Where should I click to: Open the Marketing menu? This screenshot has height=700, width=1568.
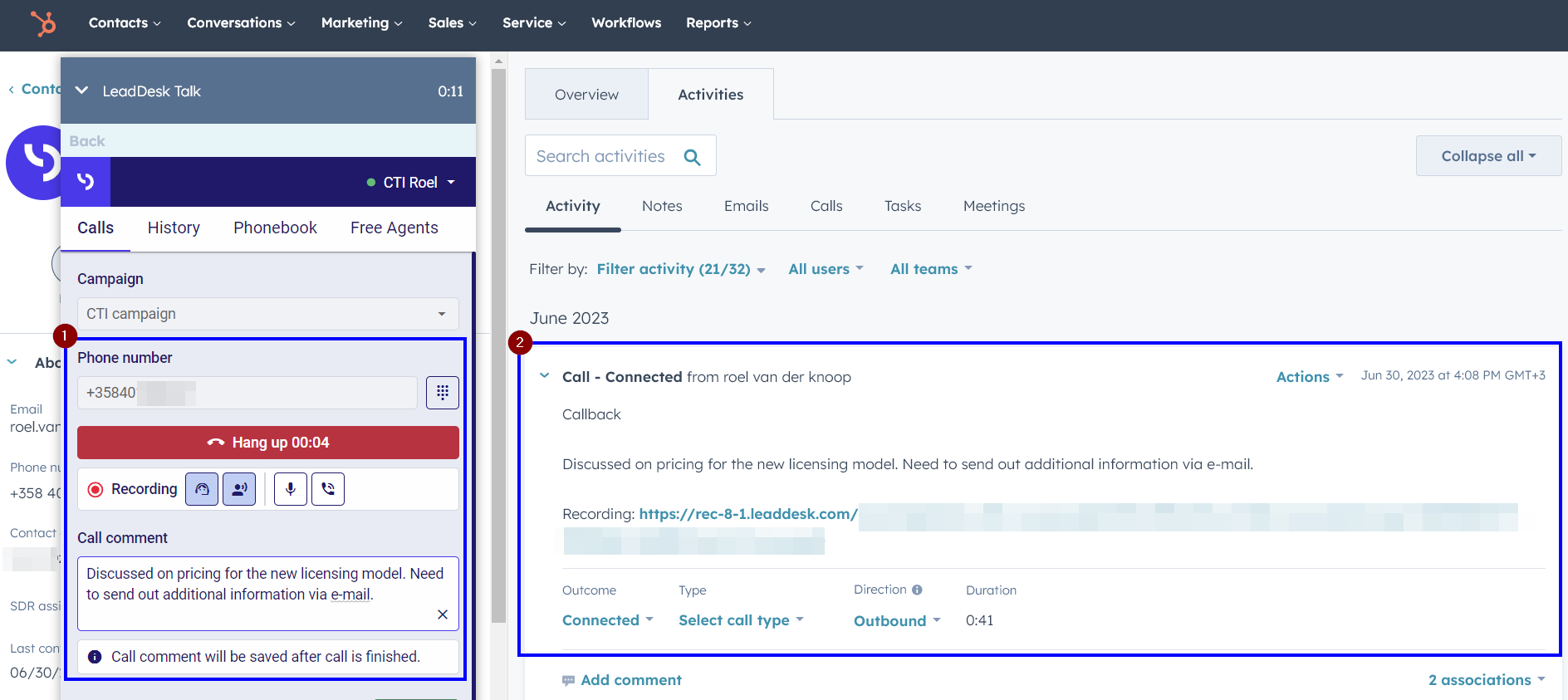click(x=362, y=23)
